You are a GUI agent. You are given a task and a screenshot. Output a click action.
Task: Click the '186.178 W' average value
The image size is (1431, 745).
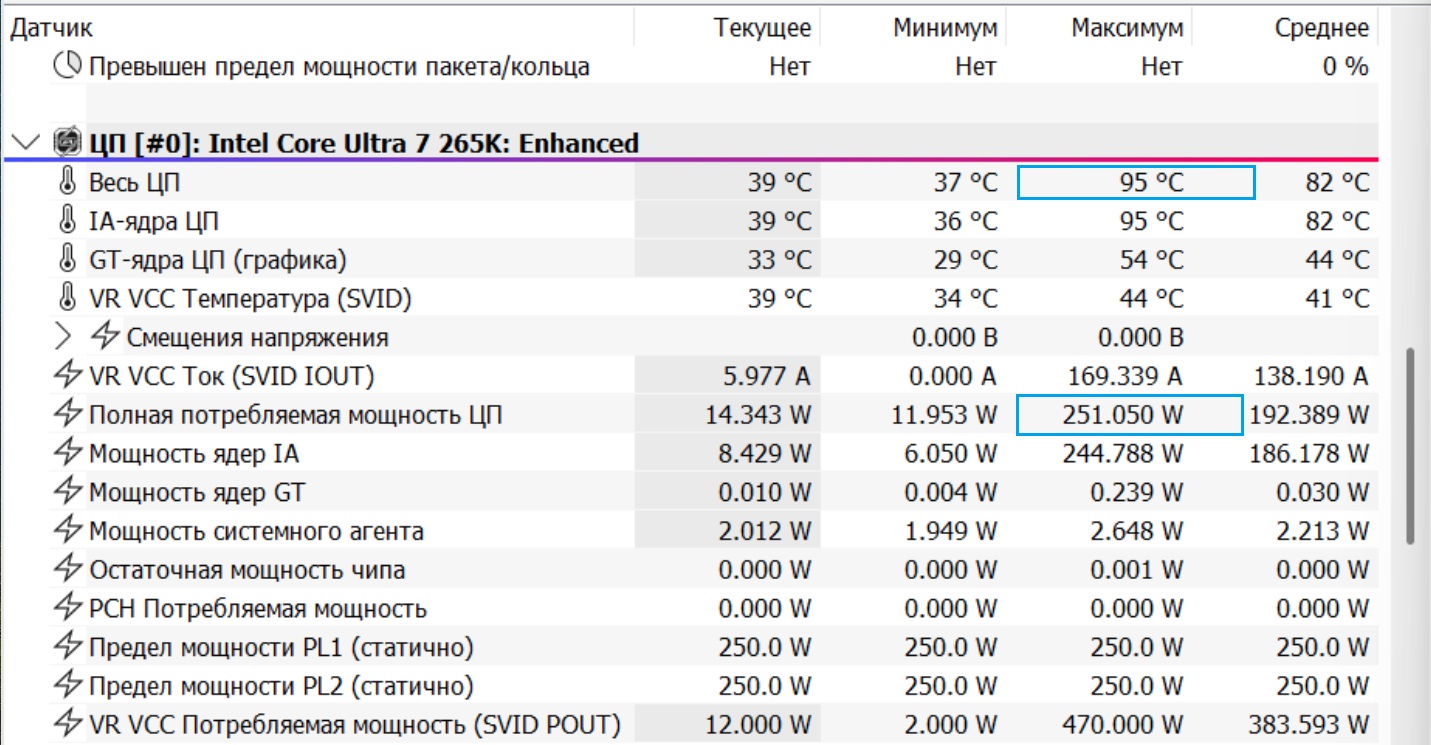pyautogui.click(x=1309, y=454)
